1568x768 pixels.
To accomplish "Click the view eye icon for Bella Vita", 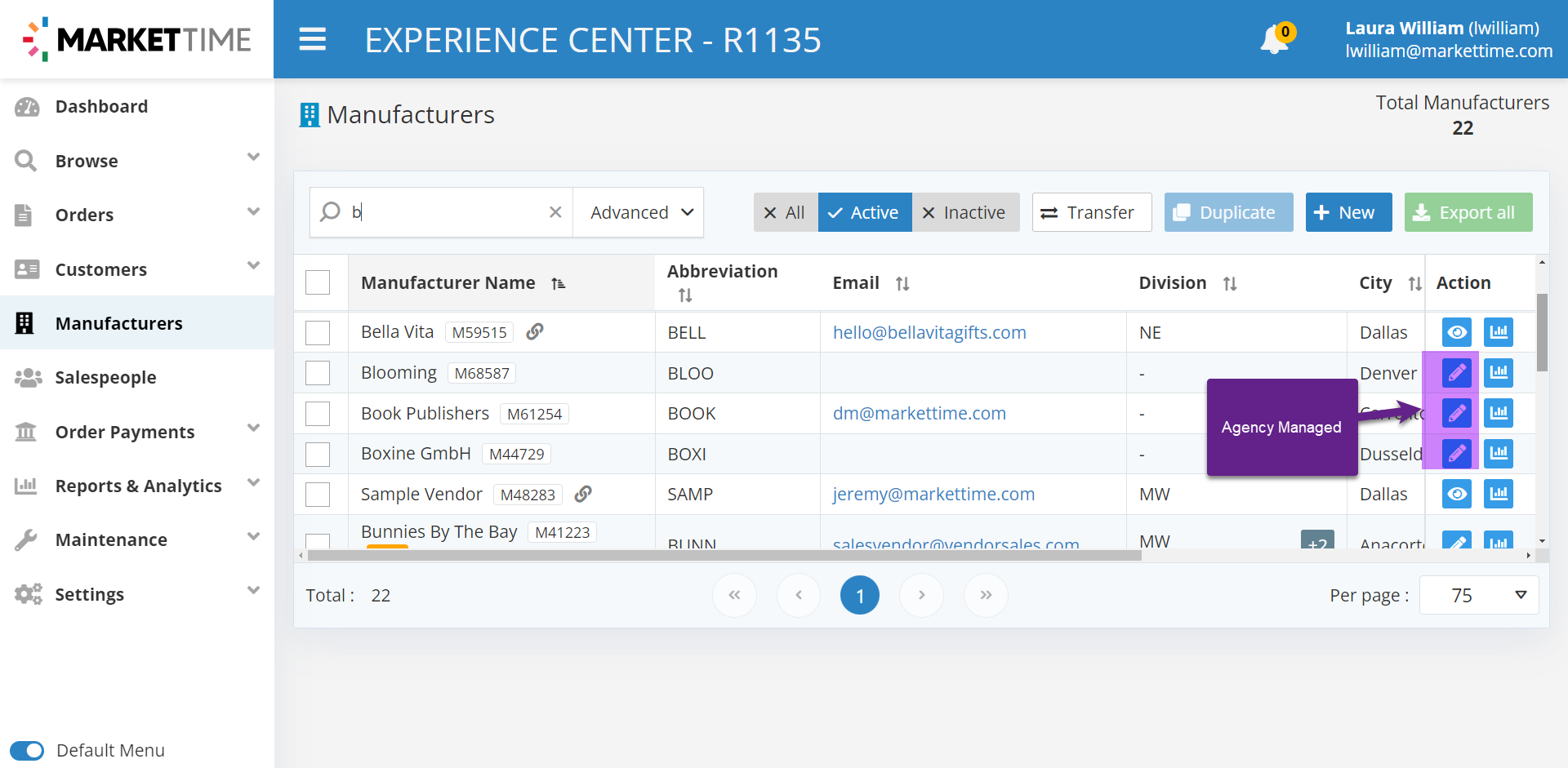I will click(x=1456, y=332).
